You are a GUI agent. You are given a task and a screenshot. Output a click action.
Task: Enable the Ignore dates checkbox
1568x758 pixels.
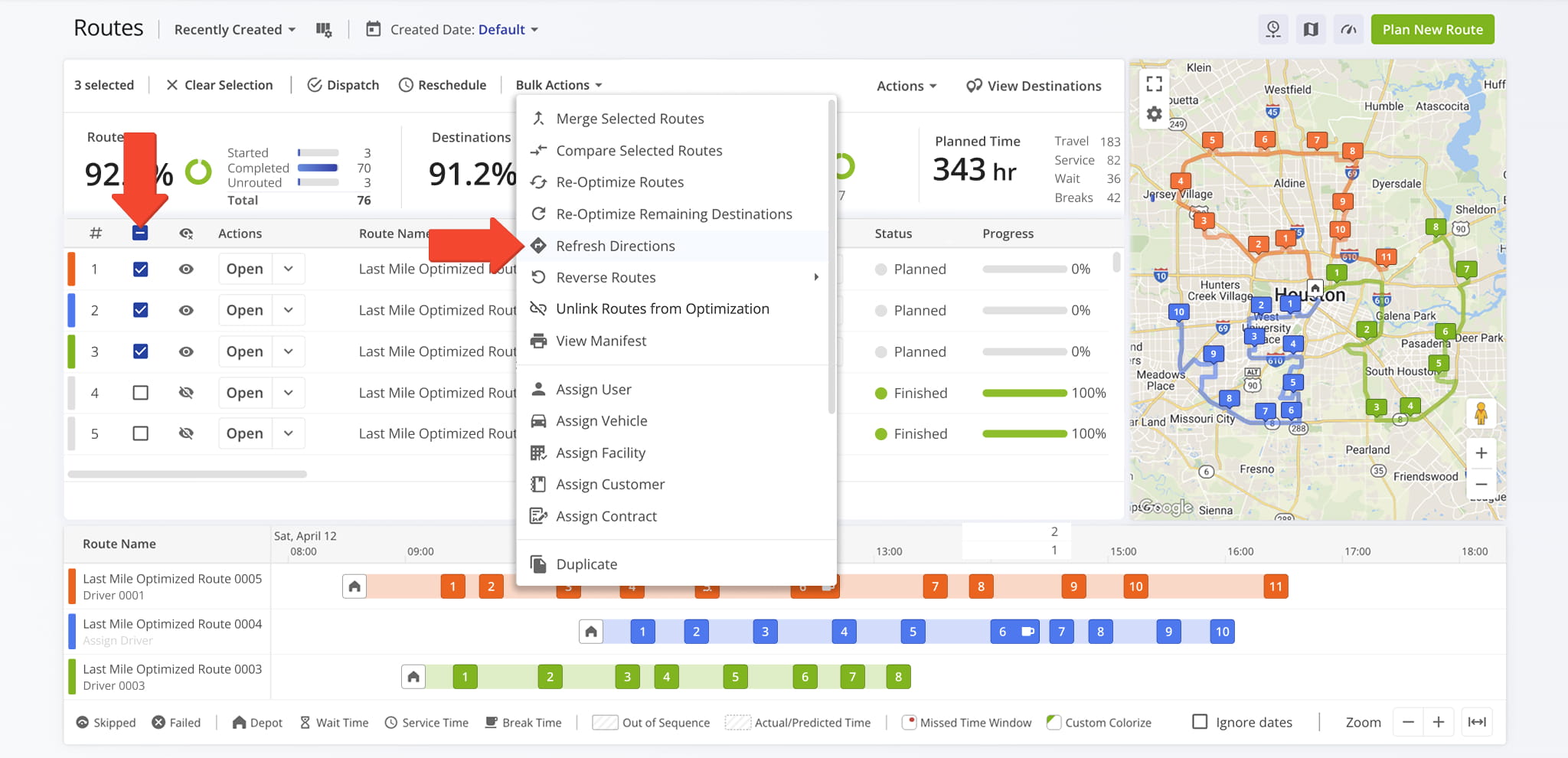tap(1200, 722)
